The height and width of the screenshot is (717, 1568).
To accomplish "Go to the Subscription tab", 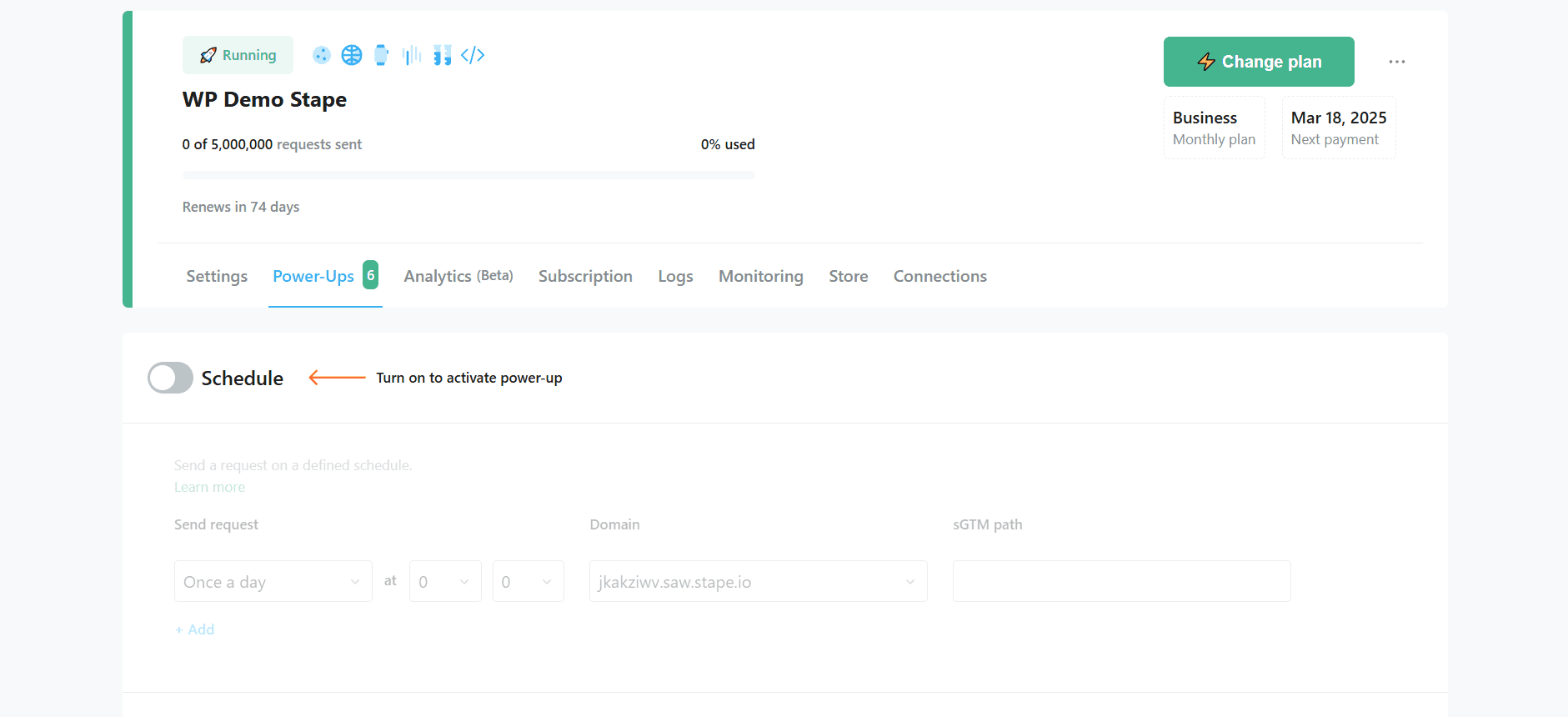I will point(585,276).
